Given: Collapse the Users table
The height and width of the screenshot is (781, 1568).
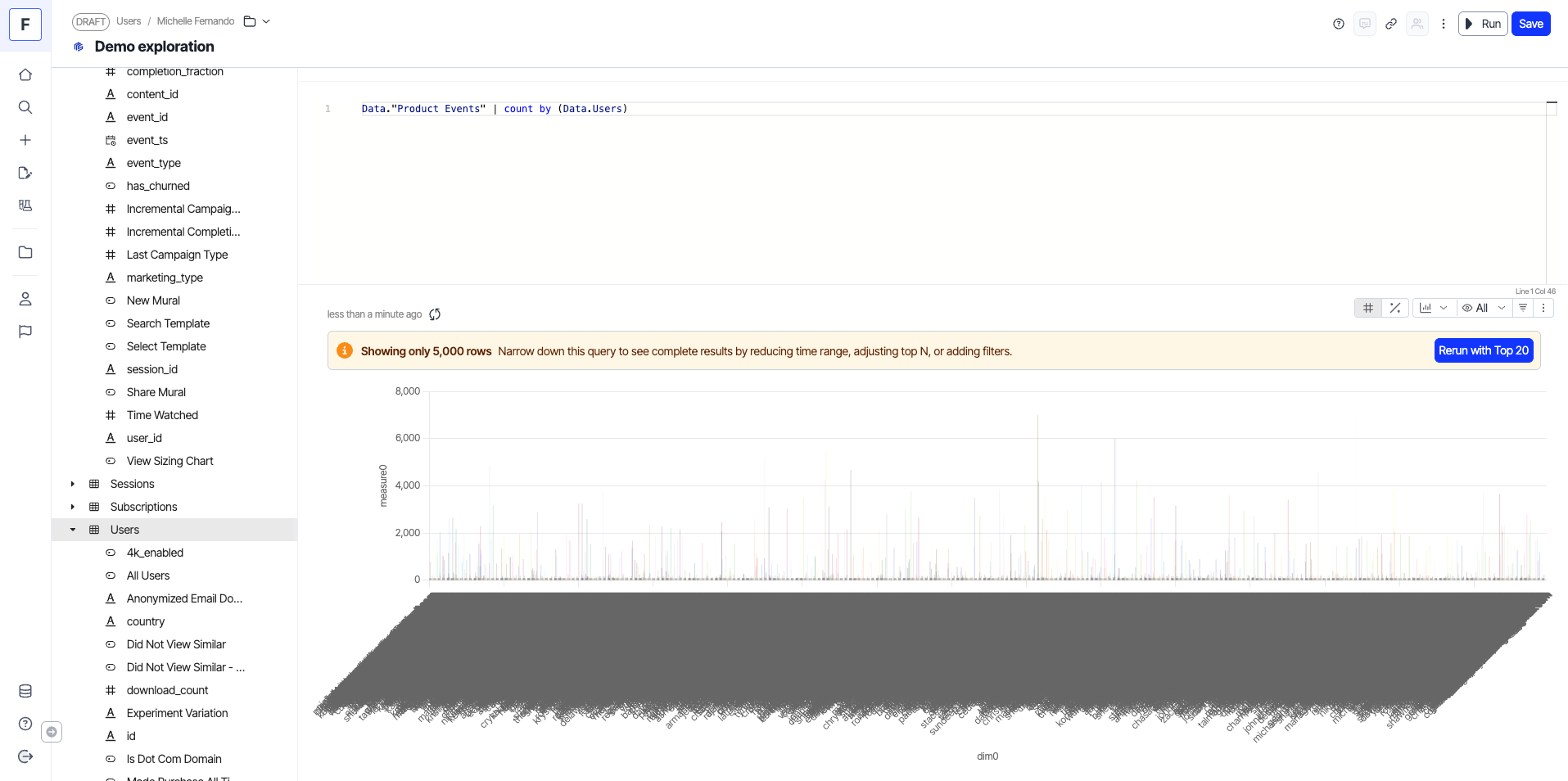Looking at the screenshot, I should point(73,530).
